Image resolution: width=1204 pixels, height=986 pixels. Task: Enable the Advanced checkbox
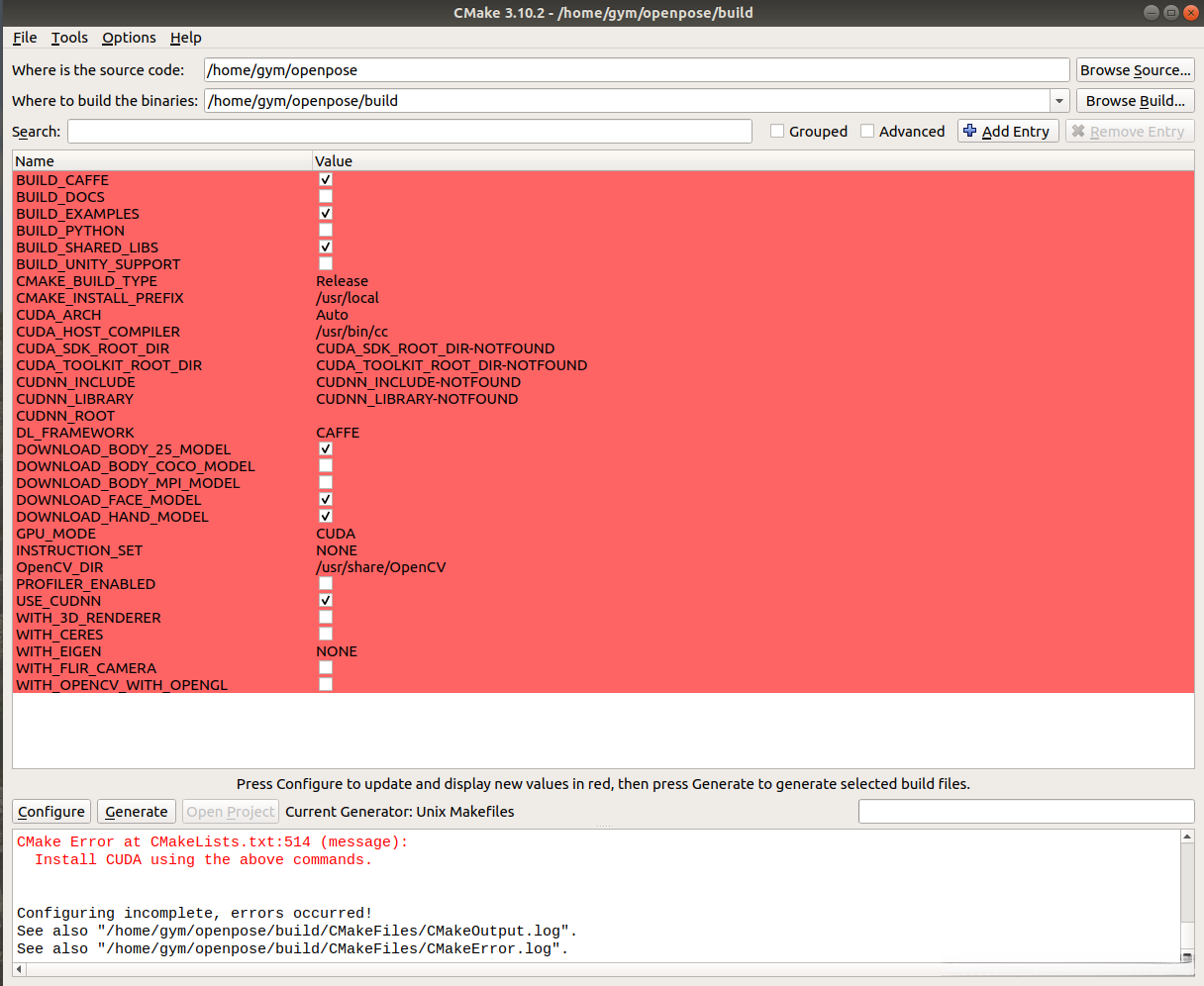[867, 131]
